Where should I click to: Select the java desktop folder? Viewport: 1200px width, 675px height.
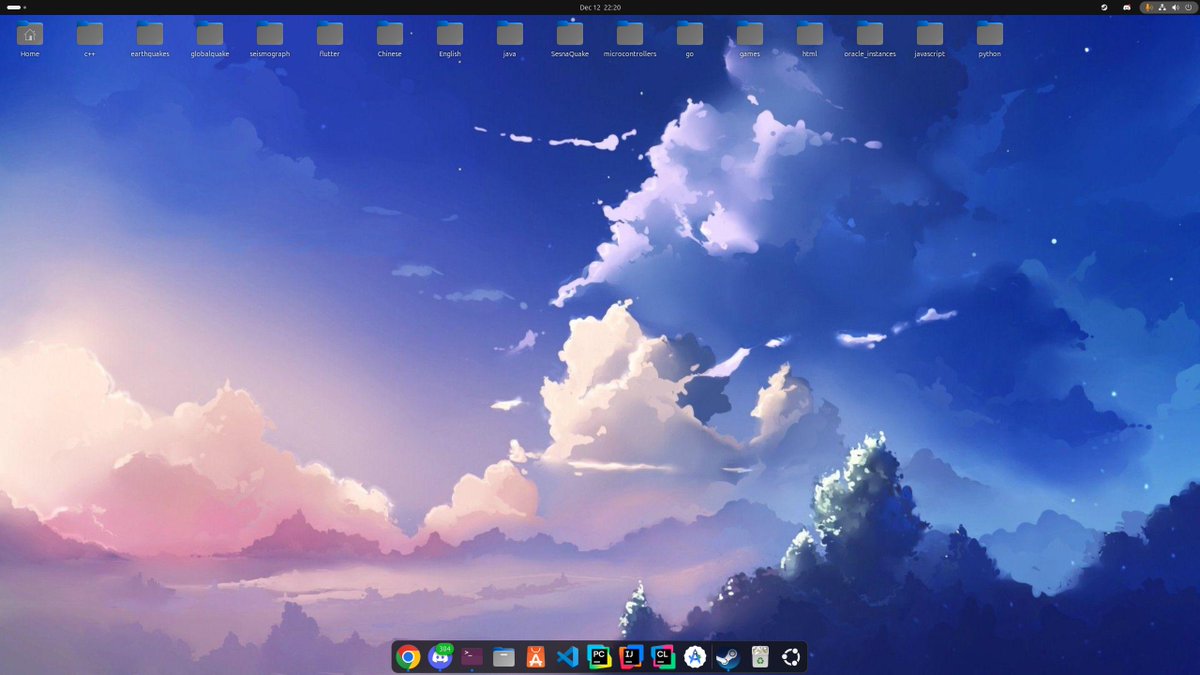pos(510,38)
